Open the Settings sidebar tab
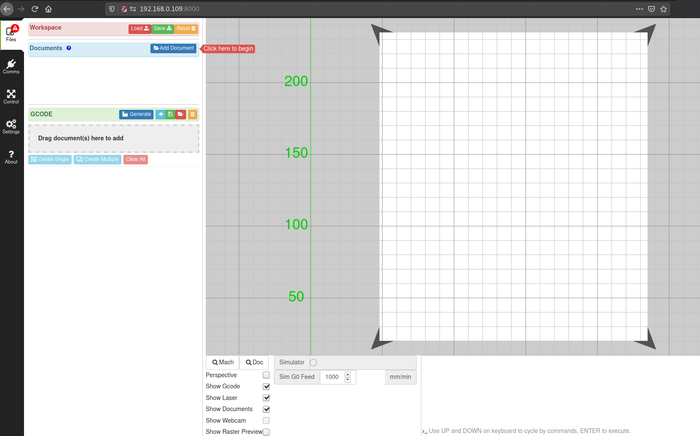The height and width of the screenshot is (436, 700). (11, 126)
